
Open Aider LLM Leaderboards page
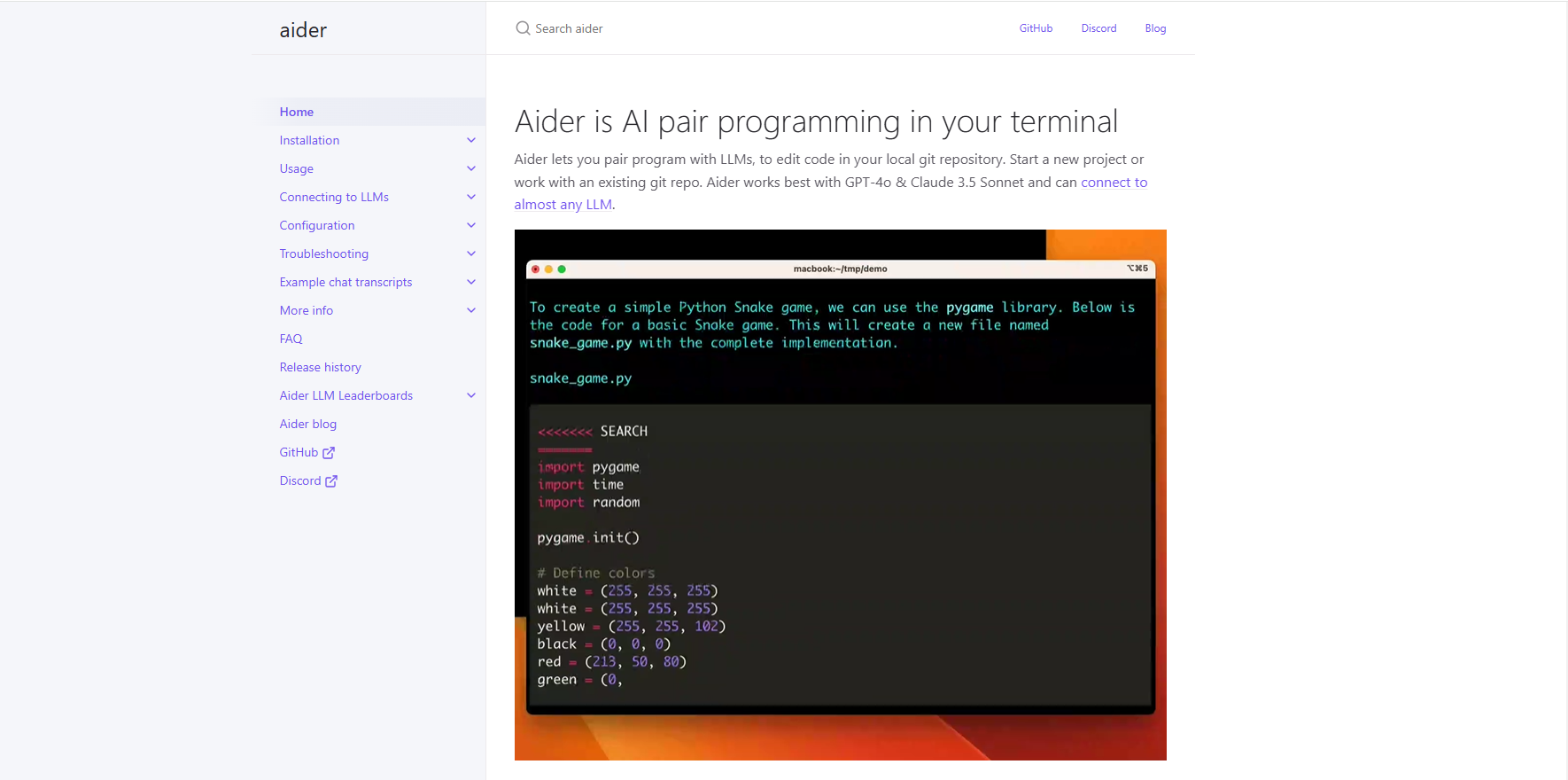[346, 395]
